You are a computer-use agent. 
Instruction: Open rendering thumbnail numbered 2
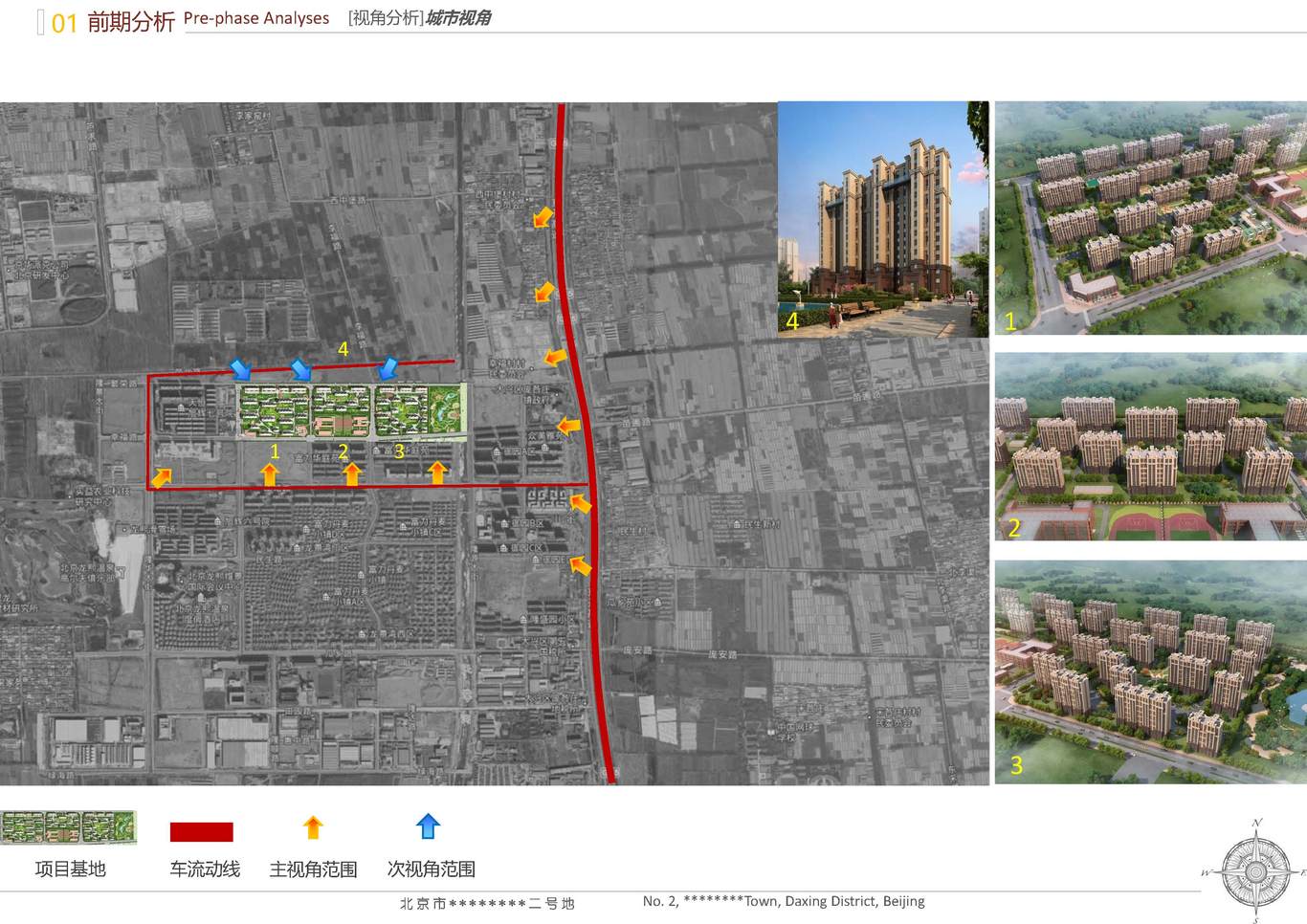1151,447
